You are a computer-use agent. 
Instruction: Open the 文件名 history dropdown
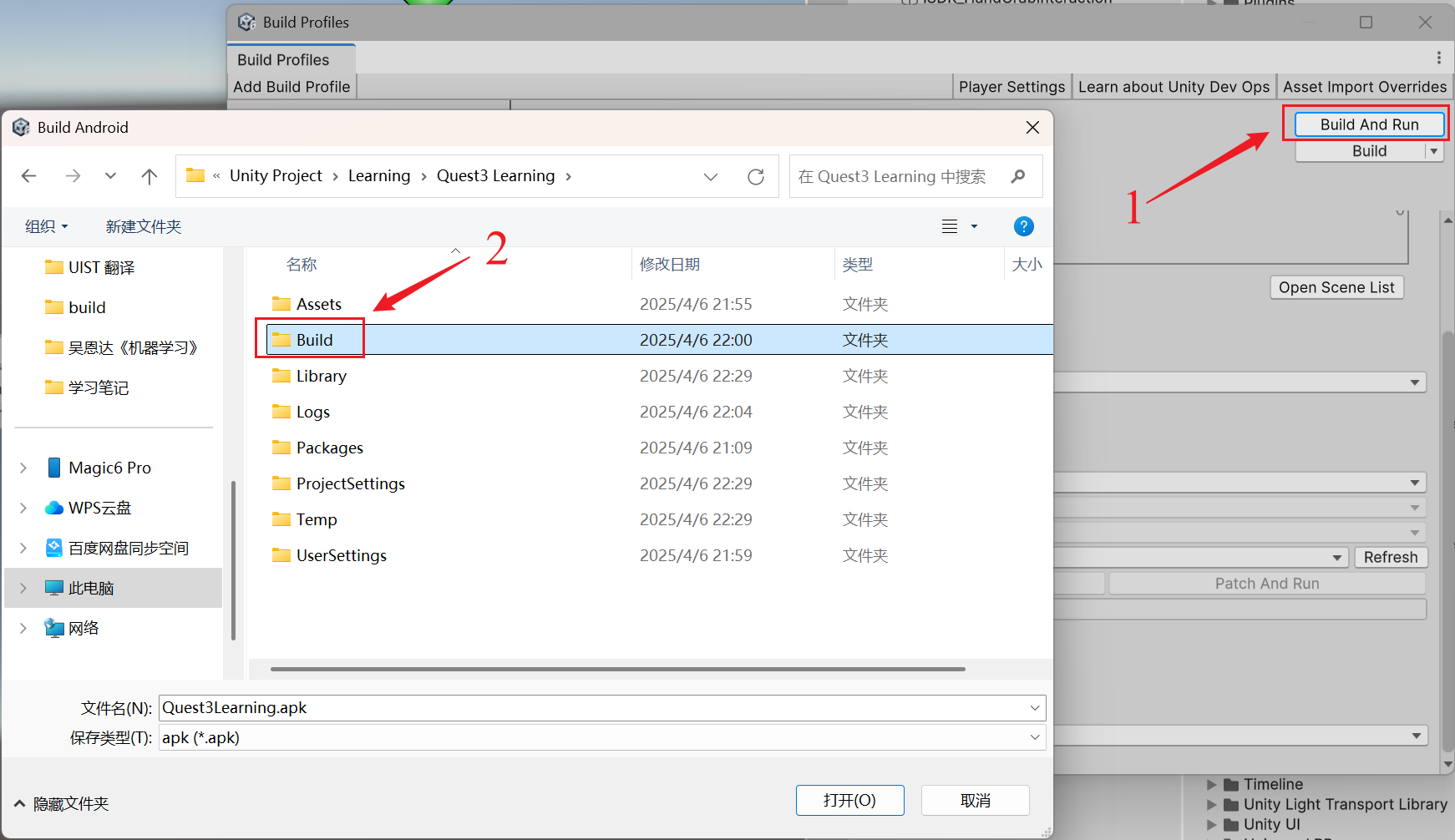(x=1035, y=708)
